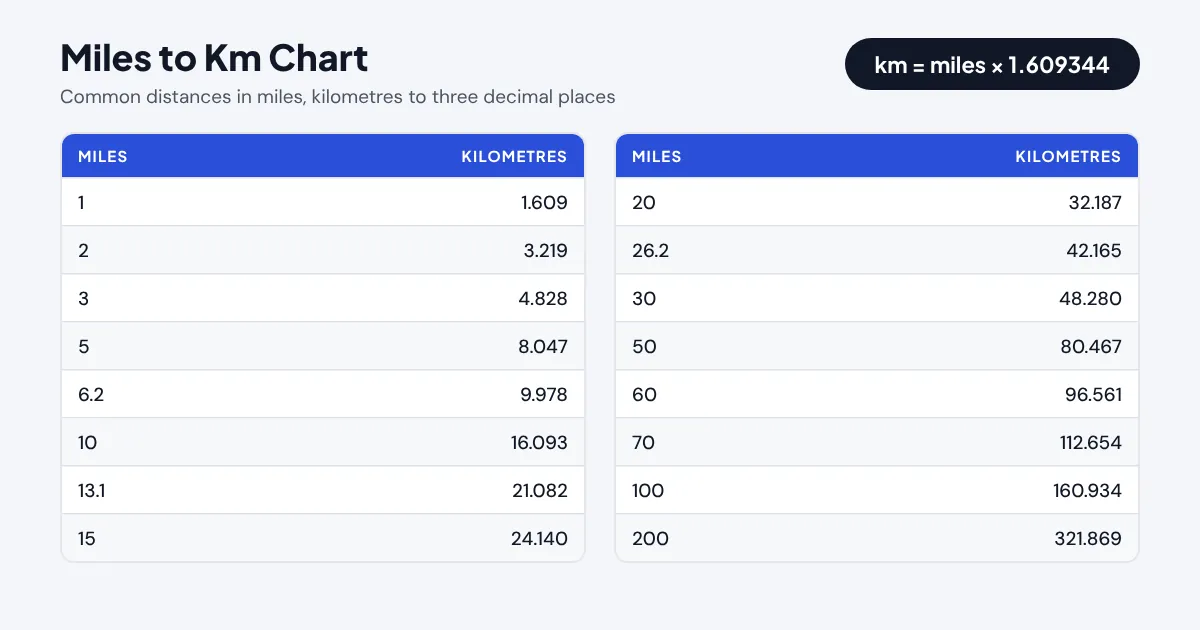
Task: Select the miles cell '26.2'
Action: (650, 250)
